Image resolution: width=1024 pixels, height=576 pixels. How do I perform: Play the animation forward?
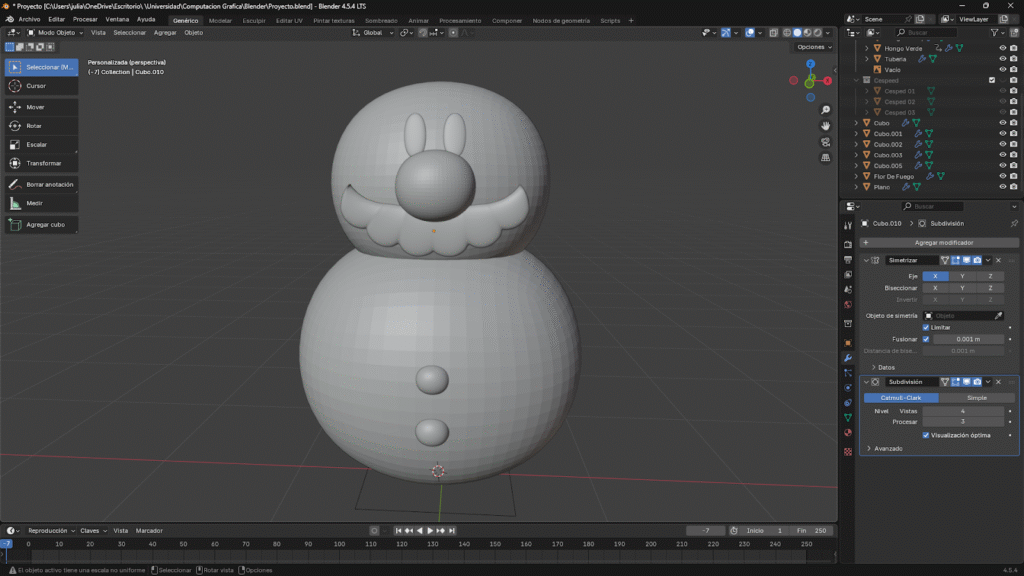point(430,530)
